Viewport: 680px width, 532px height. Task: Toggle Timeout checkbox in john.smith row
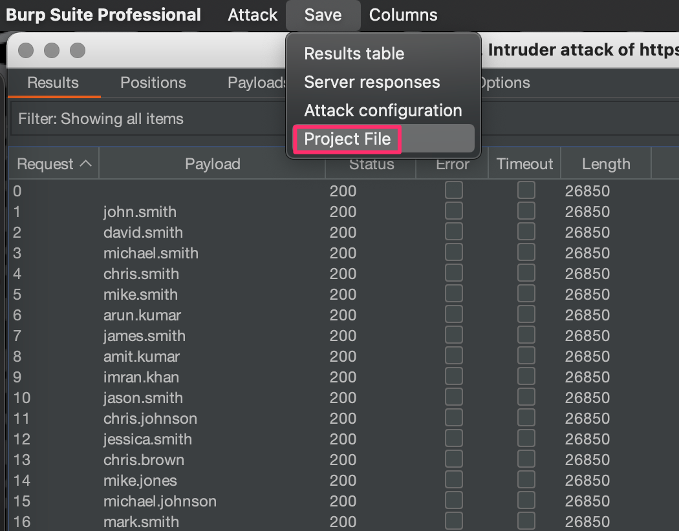point(526,212)
